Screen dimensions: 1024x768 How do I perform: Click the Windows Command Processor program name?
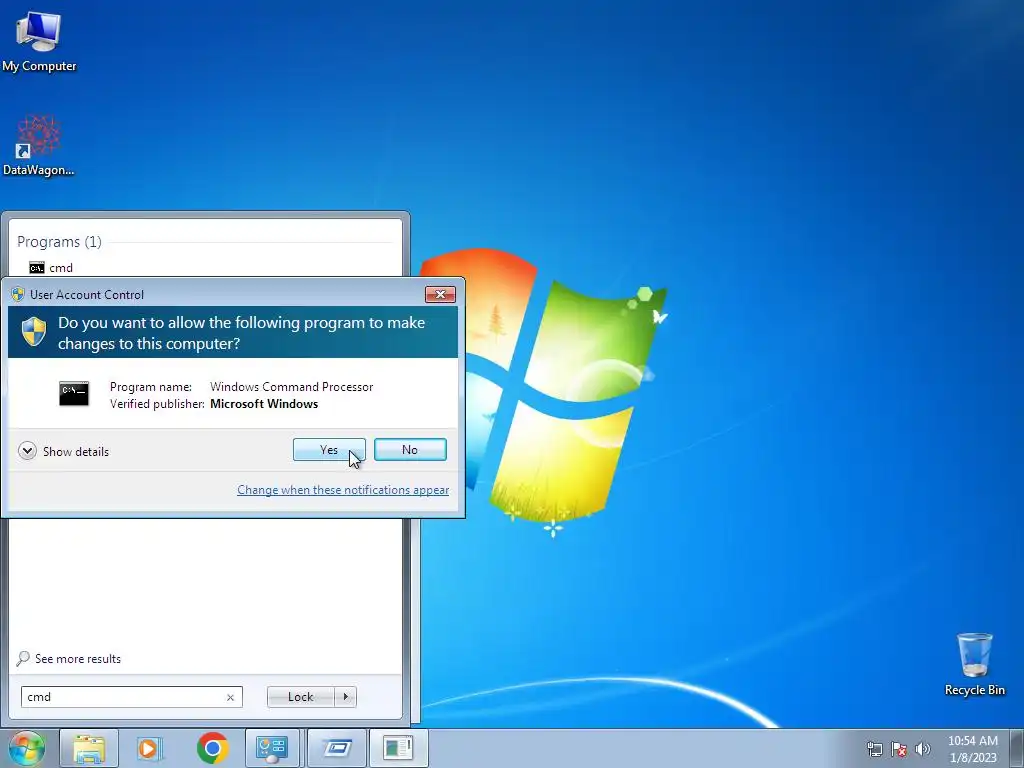click(x=291, y=387)
